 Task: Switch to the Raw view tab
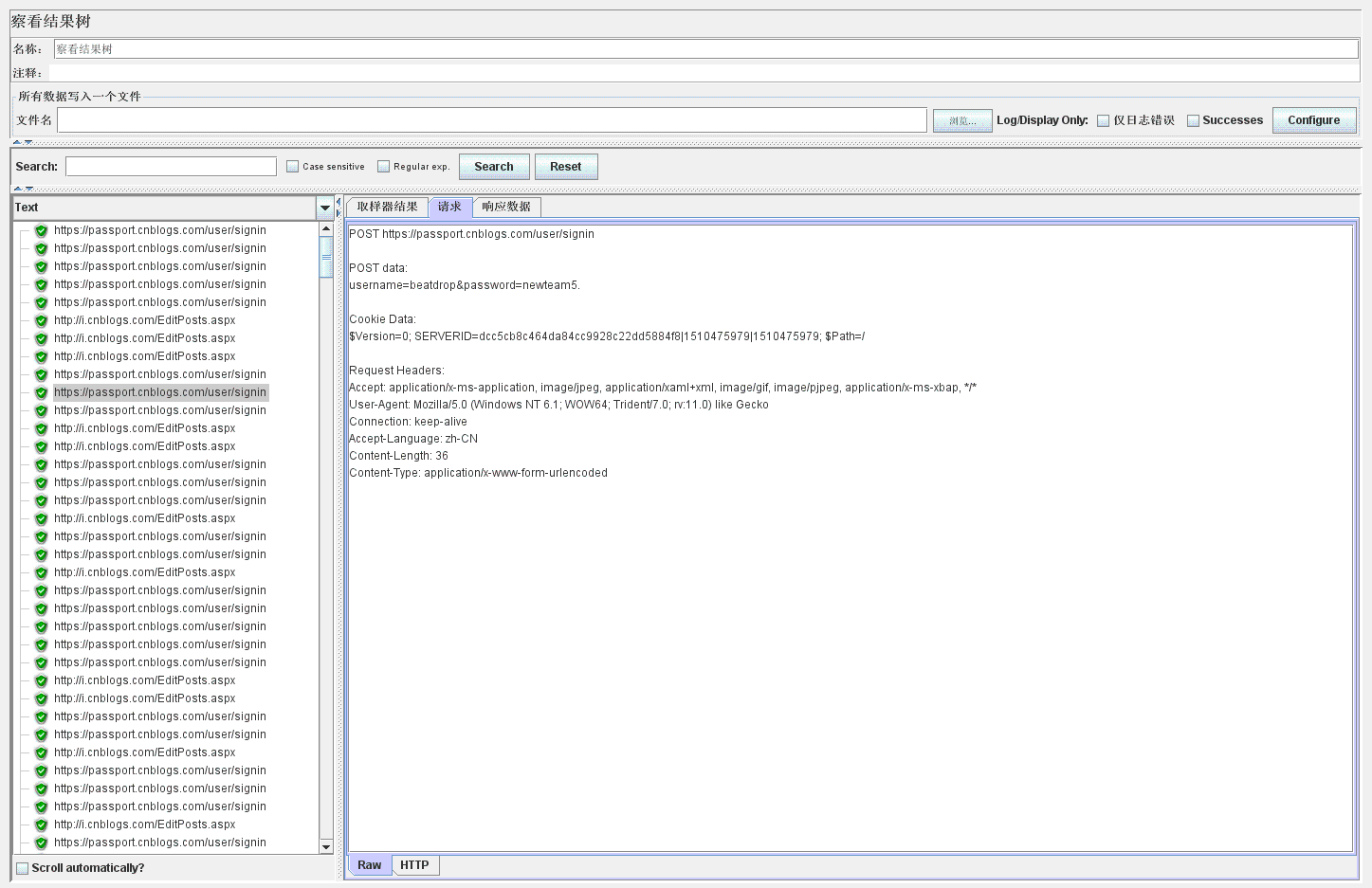pos(370,865)
